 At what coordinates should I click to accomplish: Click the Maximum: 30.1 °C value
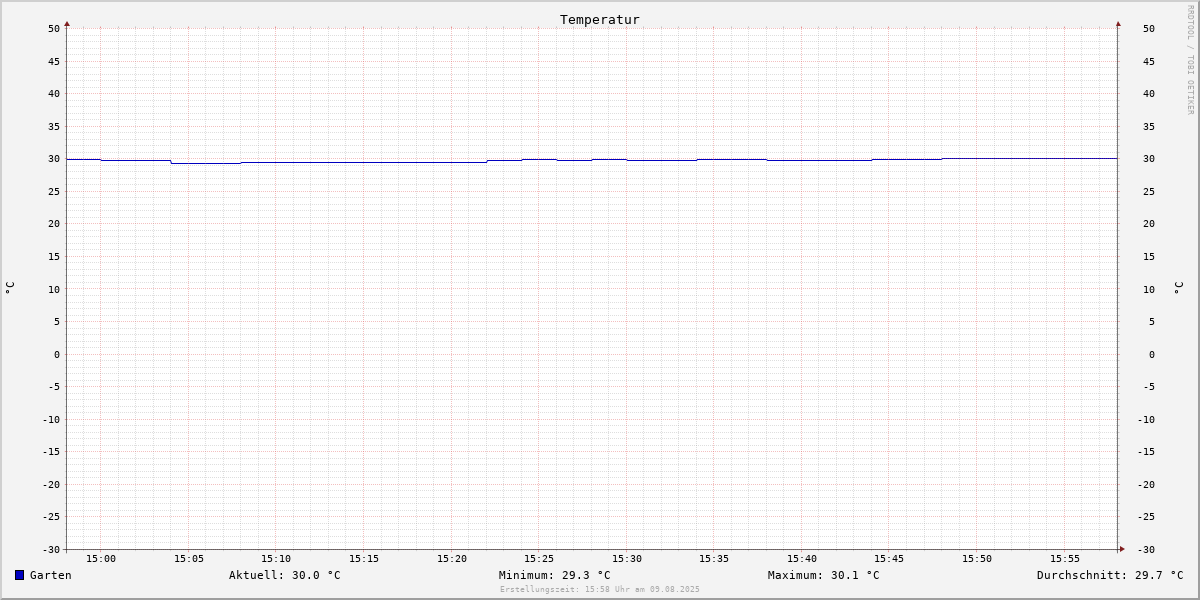(x=824, y=575)
